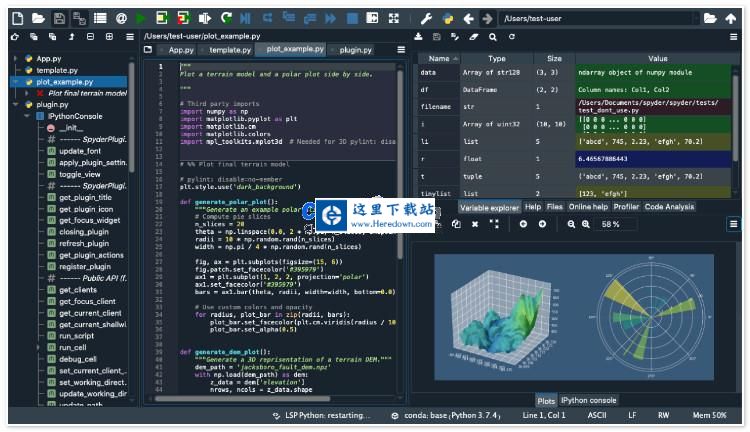750x432 pixels.
Task: Select the blue value cell of variable r
Action: coord(653,159)
